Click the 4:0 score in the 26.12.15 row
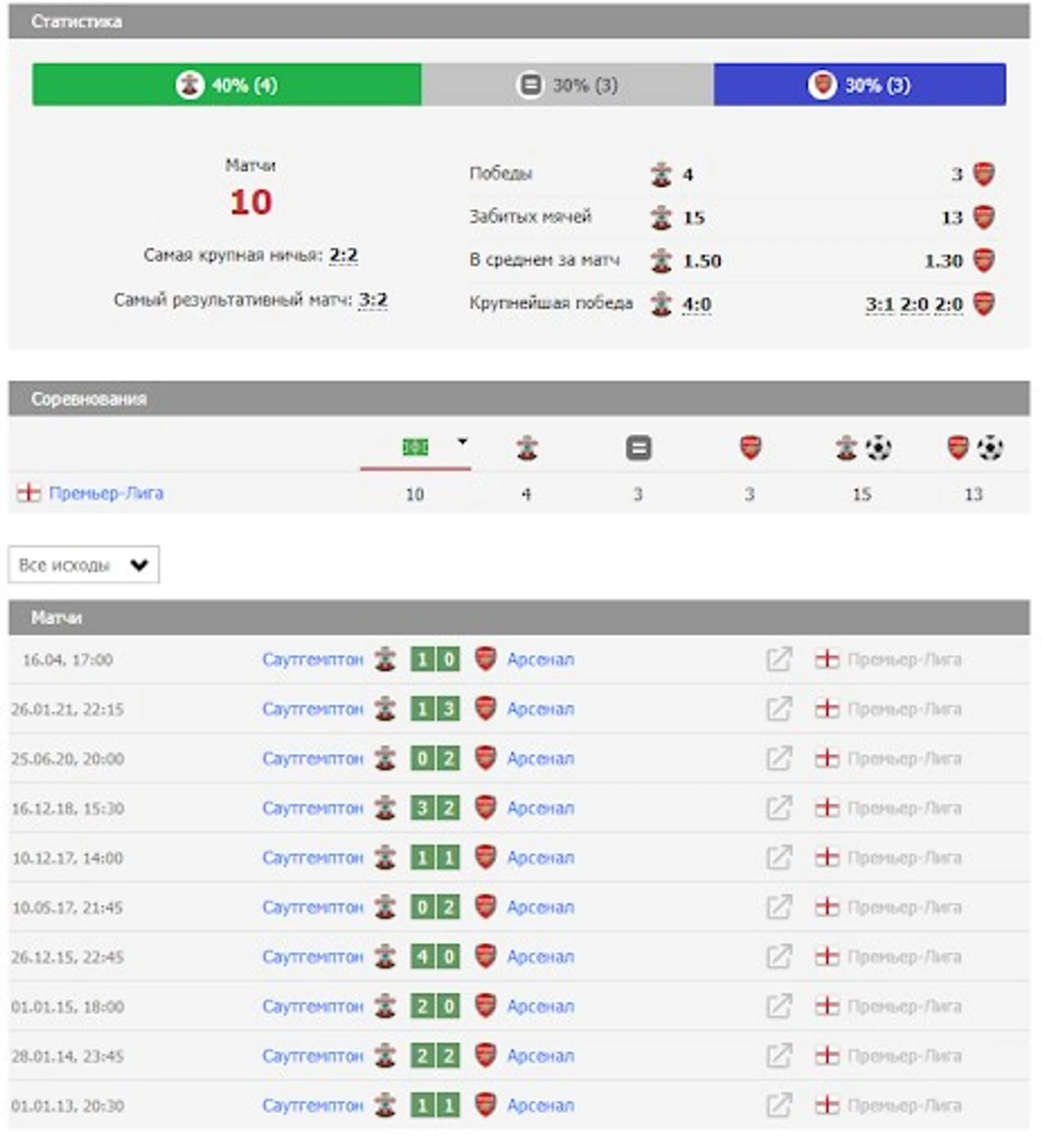Screen dimensions: 1042x1148 (x=435, y=957)
